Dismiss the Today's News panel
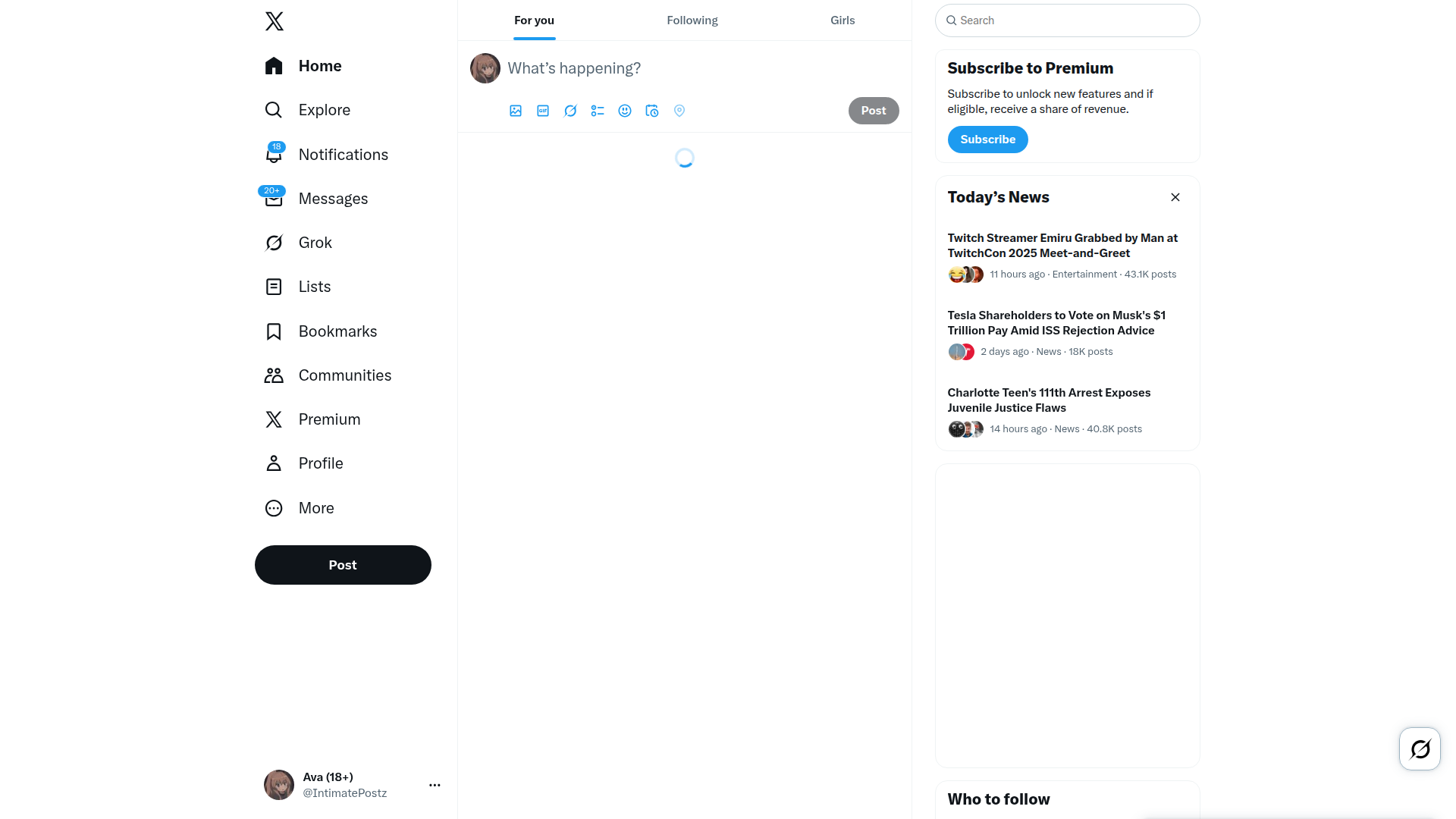The image size is (1456, 819). [1175, 197]
